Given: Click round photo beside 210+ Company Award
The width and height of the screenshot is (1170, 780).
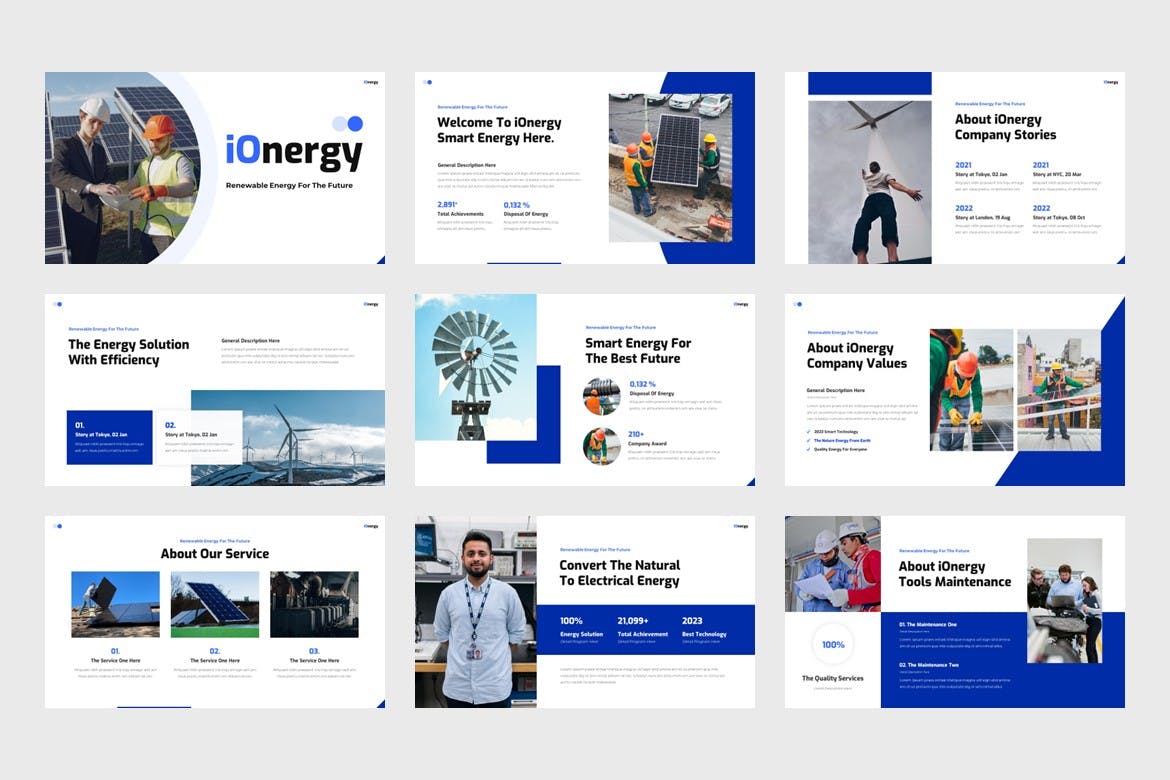Looking at the screenshot, I should 602,446.
